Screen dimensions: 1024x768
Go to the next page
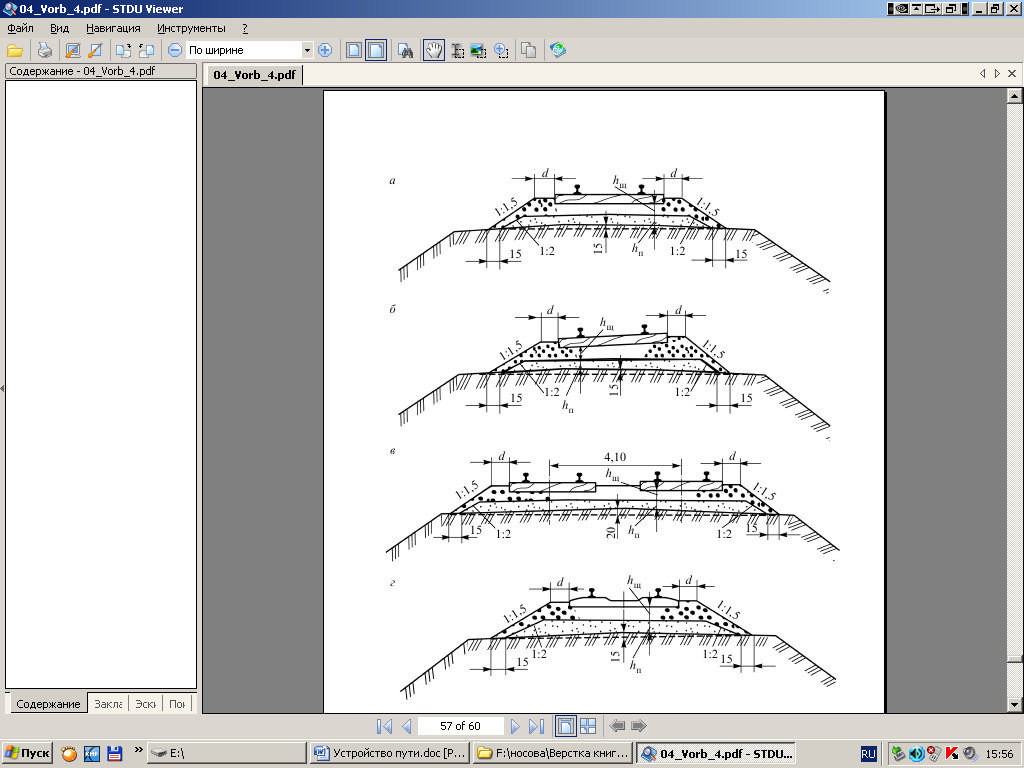515,726
